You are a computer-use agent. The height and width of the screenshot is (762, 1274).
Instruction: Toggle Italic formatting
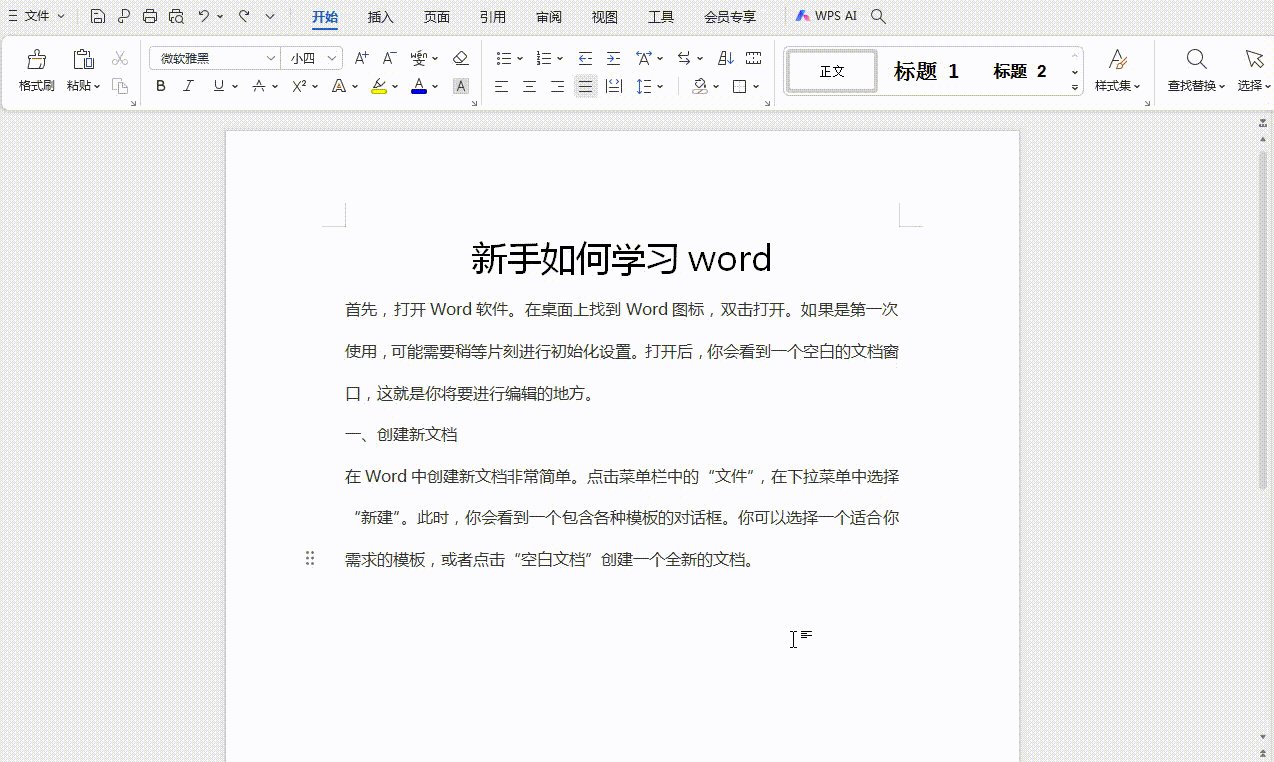(188, 86)
